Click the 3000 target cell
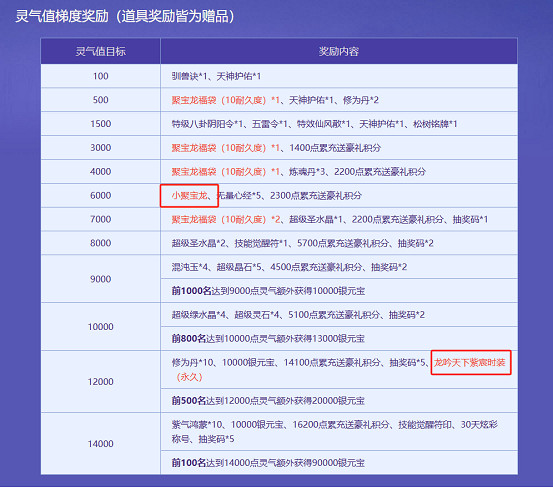This screenshot has width=553, height=488. (x=101, y=147)
